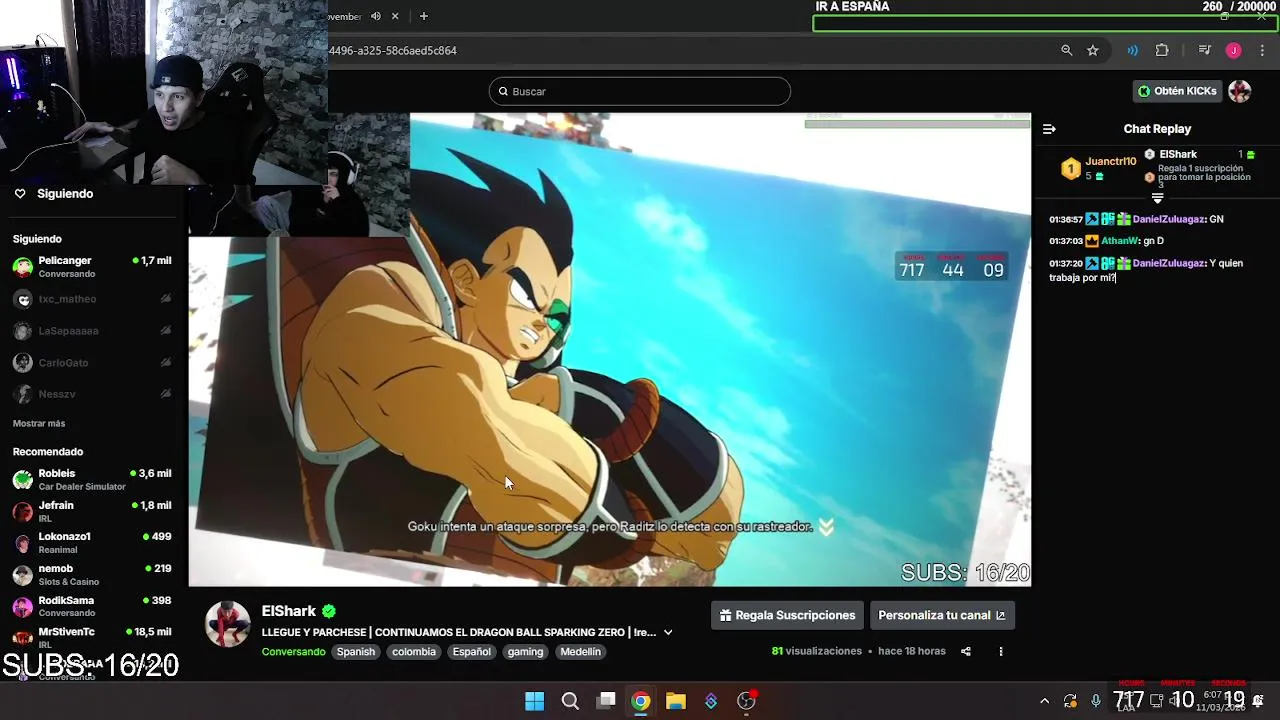1280x720 pixels.
Task: Click the video player frame
Action: (610, 349)
